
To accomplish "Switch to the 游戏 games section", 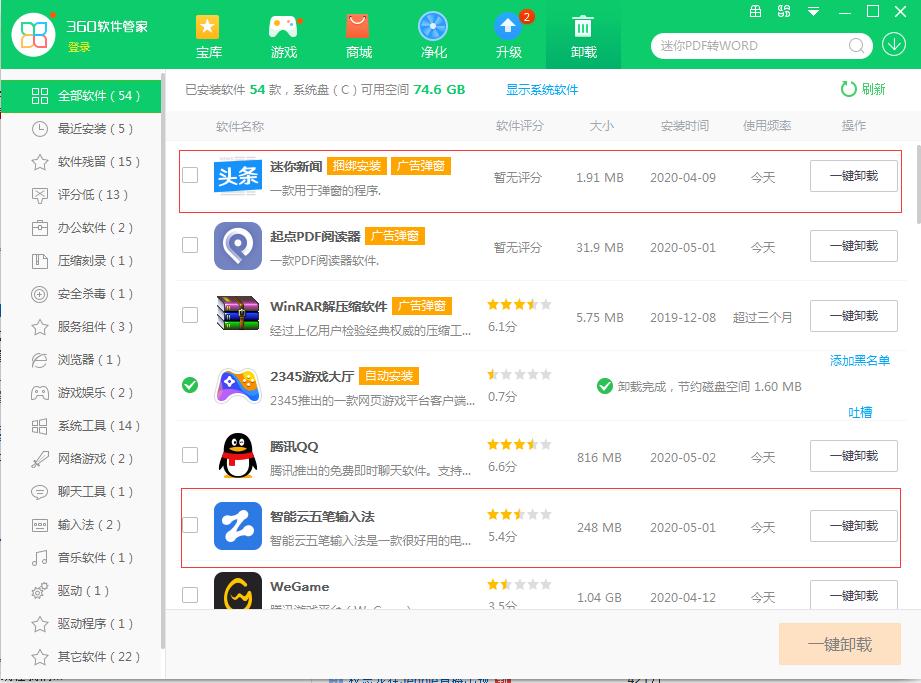I will coord(283,35).
